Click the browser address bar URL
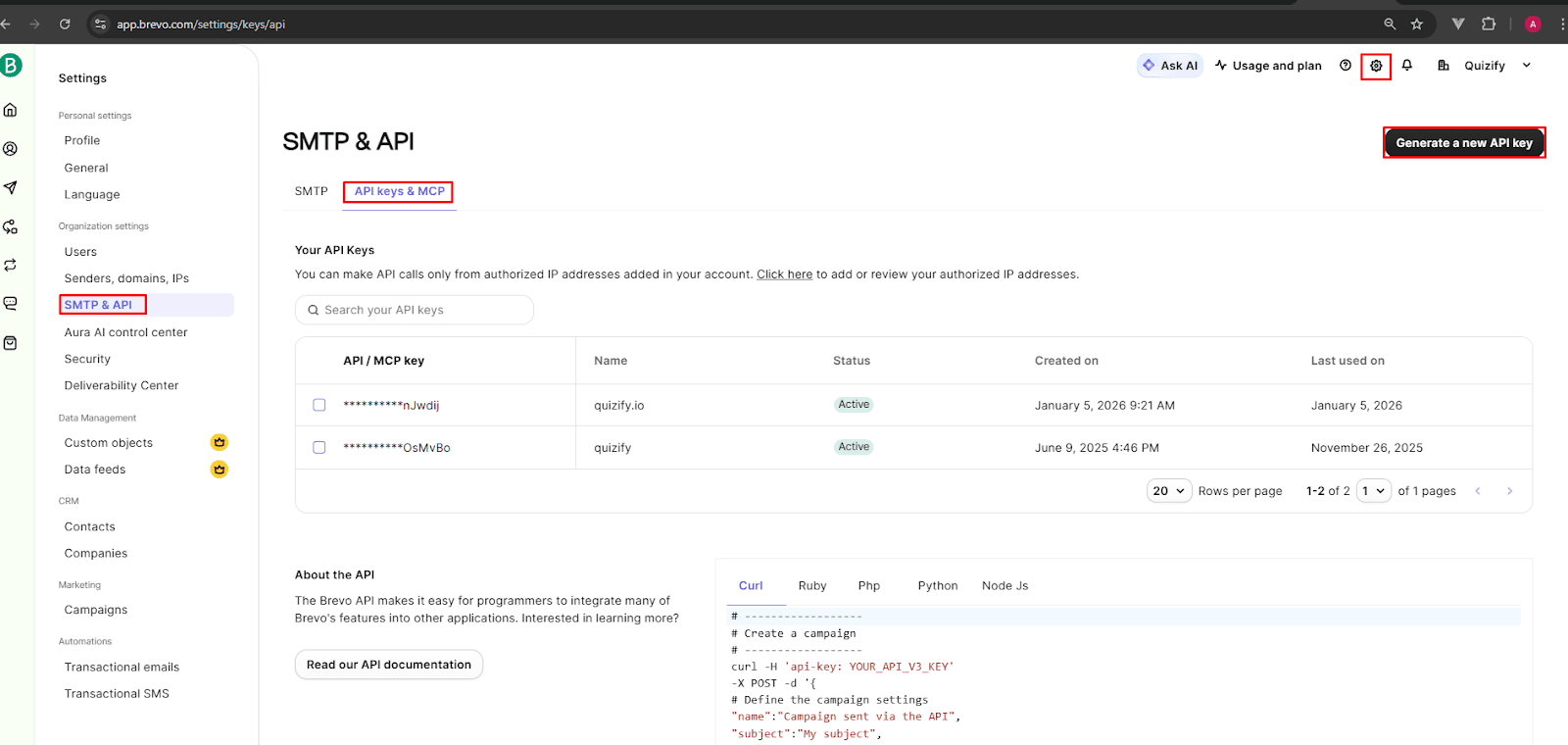 tap(201, 24)
